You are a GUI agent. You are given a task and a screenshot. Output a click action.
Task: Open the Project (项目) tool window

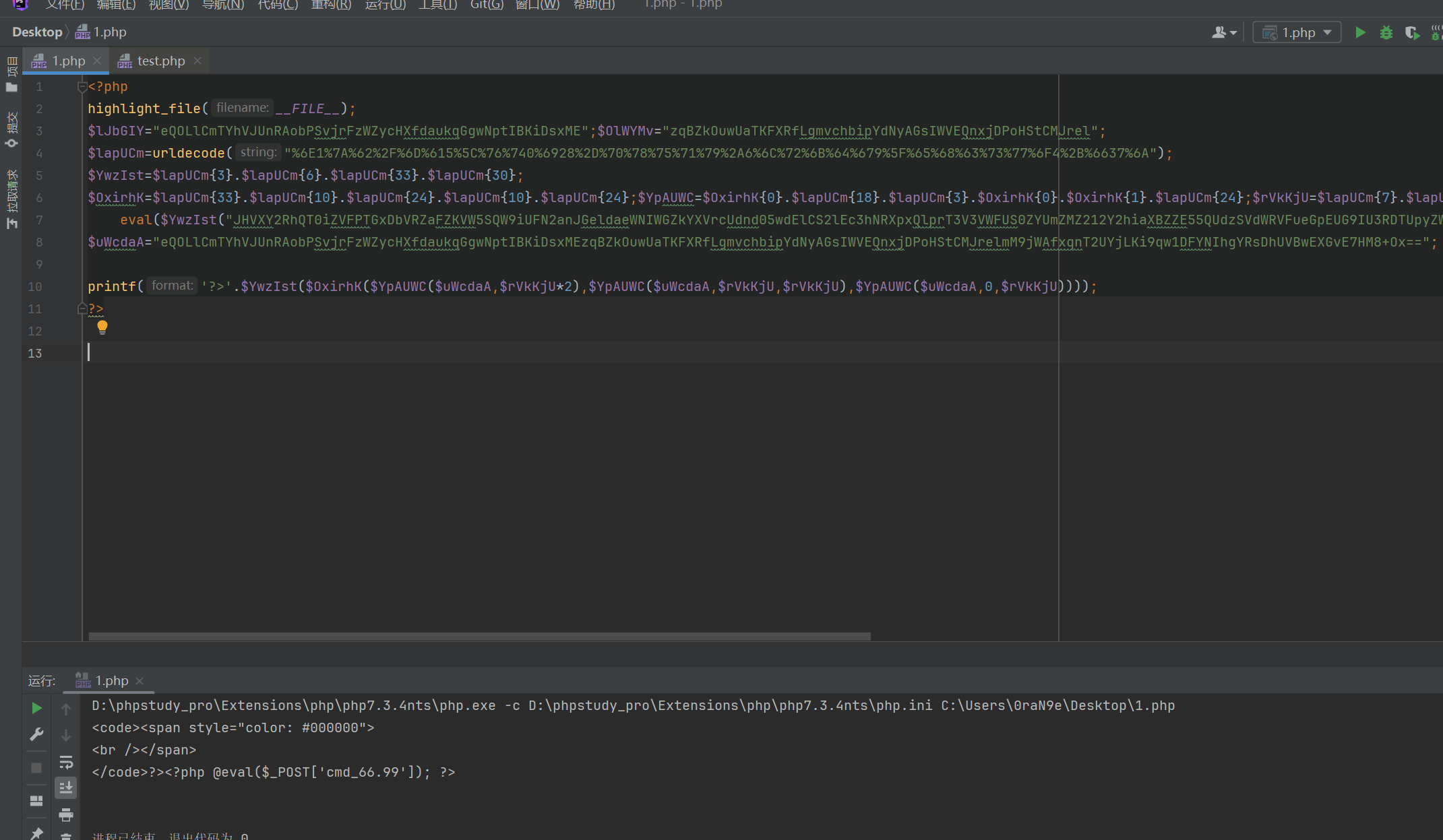[11, 74]
